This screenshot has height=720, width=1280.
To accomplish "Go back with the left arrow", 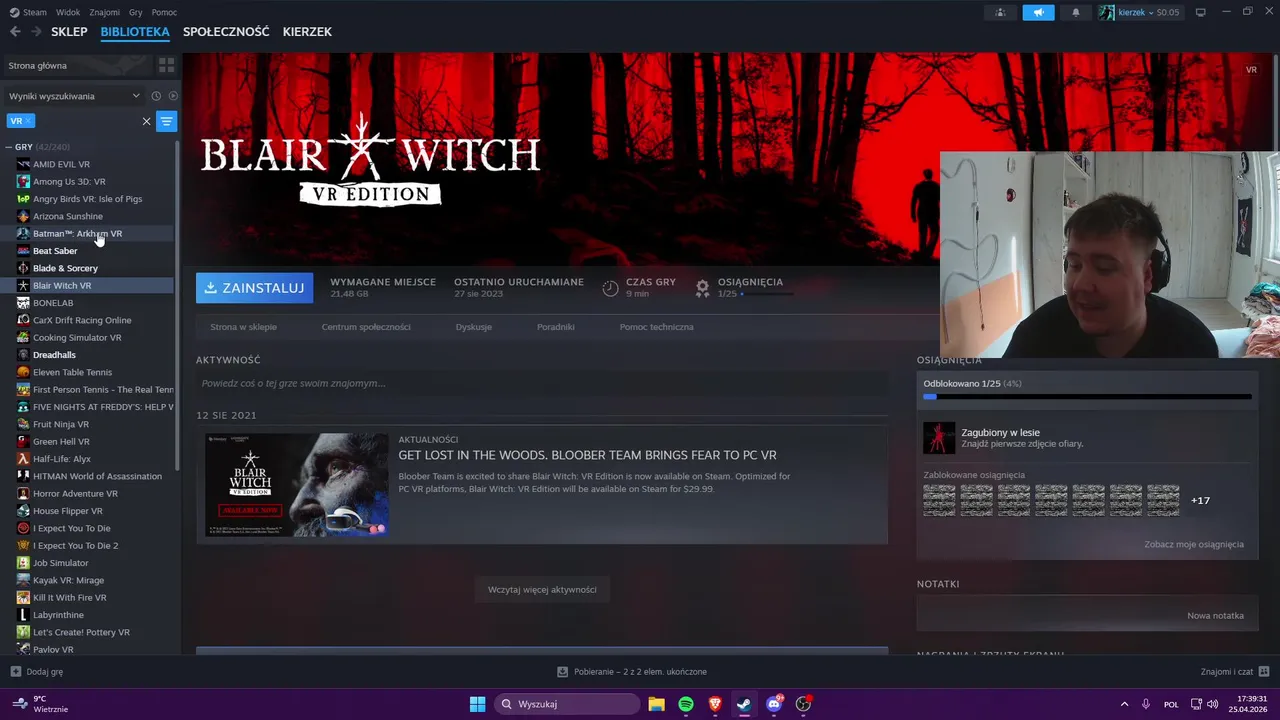I will [15, 32].
